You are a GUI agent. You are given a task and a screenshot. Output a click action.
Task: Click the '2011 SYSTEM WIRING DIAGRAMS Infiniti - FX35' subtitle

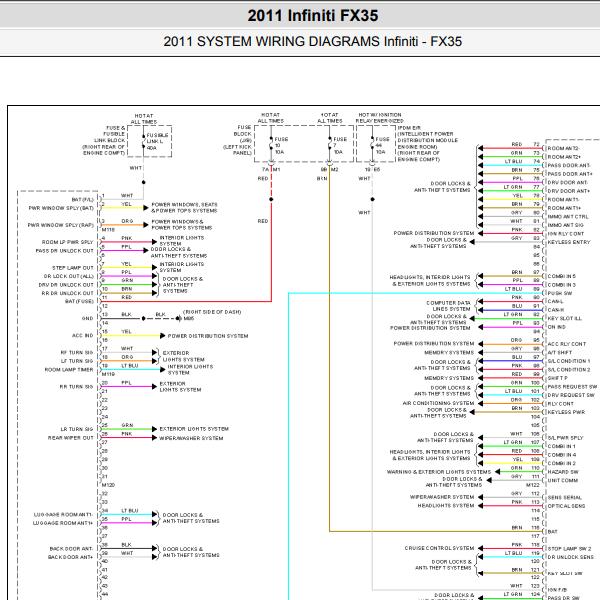pos(313,41)
